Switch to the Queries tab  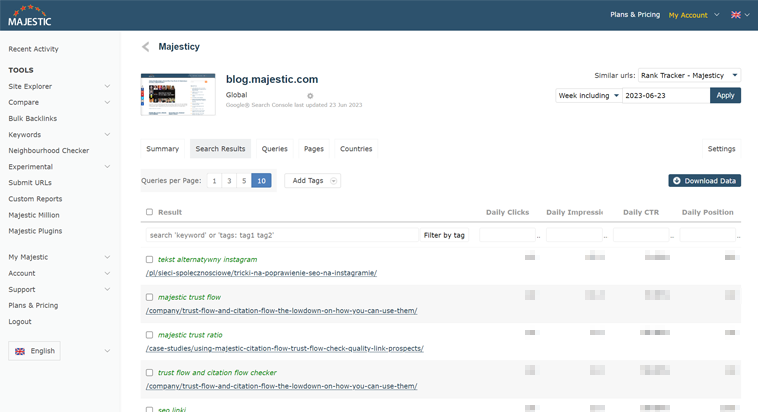point(274,149)
